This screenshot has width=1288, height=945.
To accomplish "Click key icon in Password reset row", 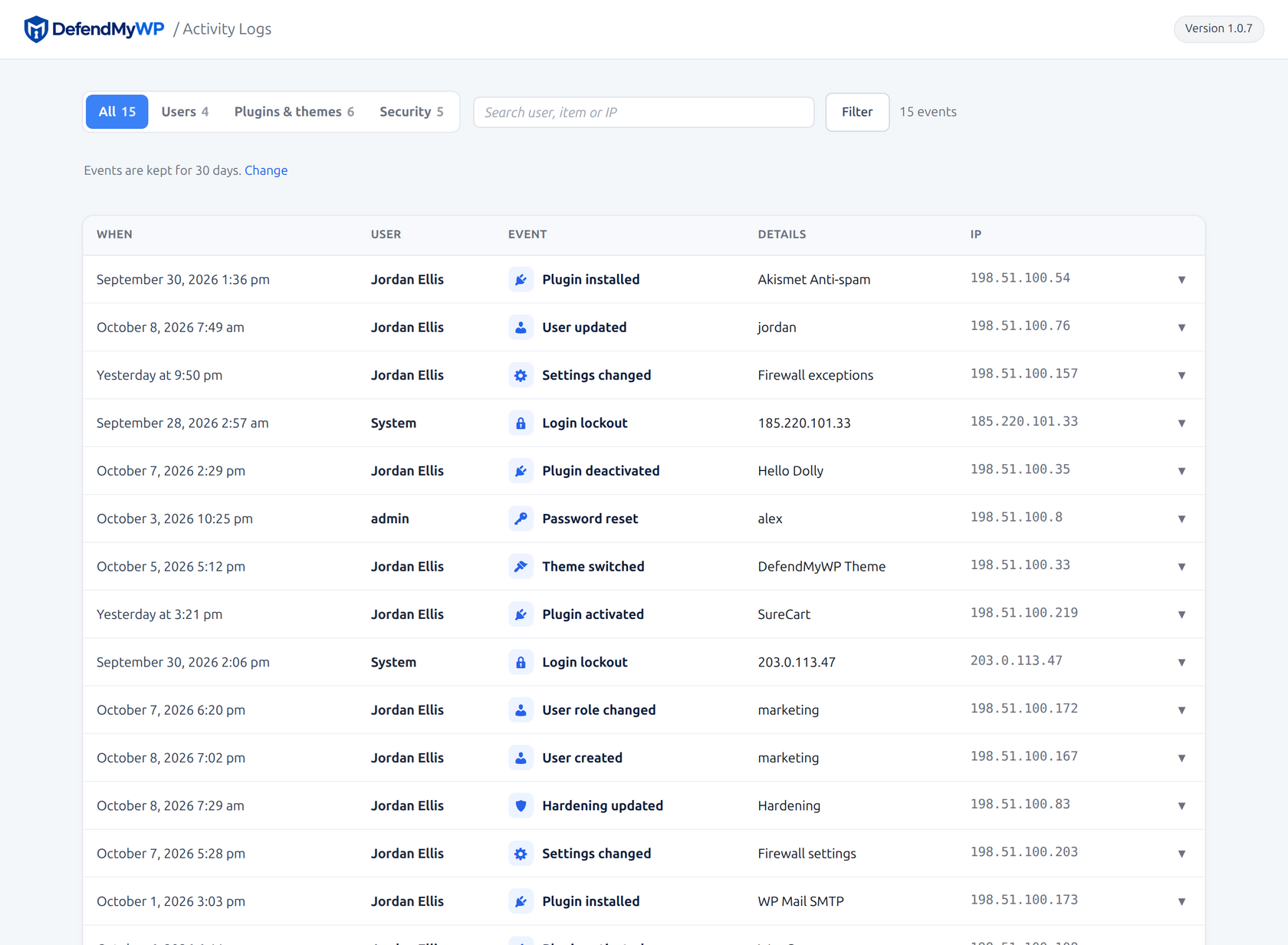I will pyautogui.click(x=521, y=519).
